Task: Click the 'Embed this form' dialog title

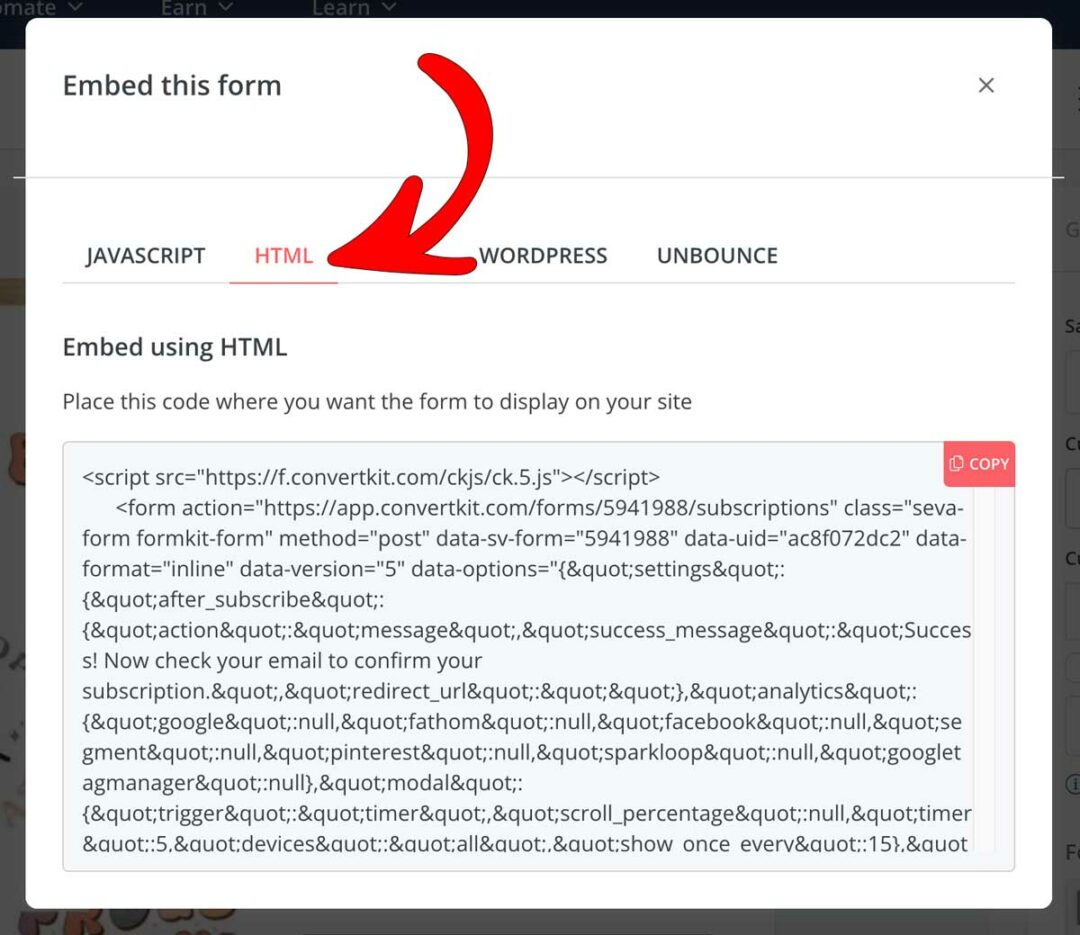Action: click(172, 86)
